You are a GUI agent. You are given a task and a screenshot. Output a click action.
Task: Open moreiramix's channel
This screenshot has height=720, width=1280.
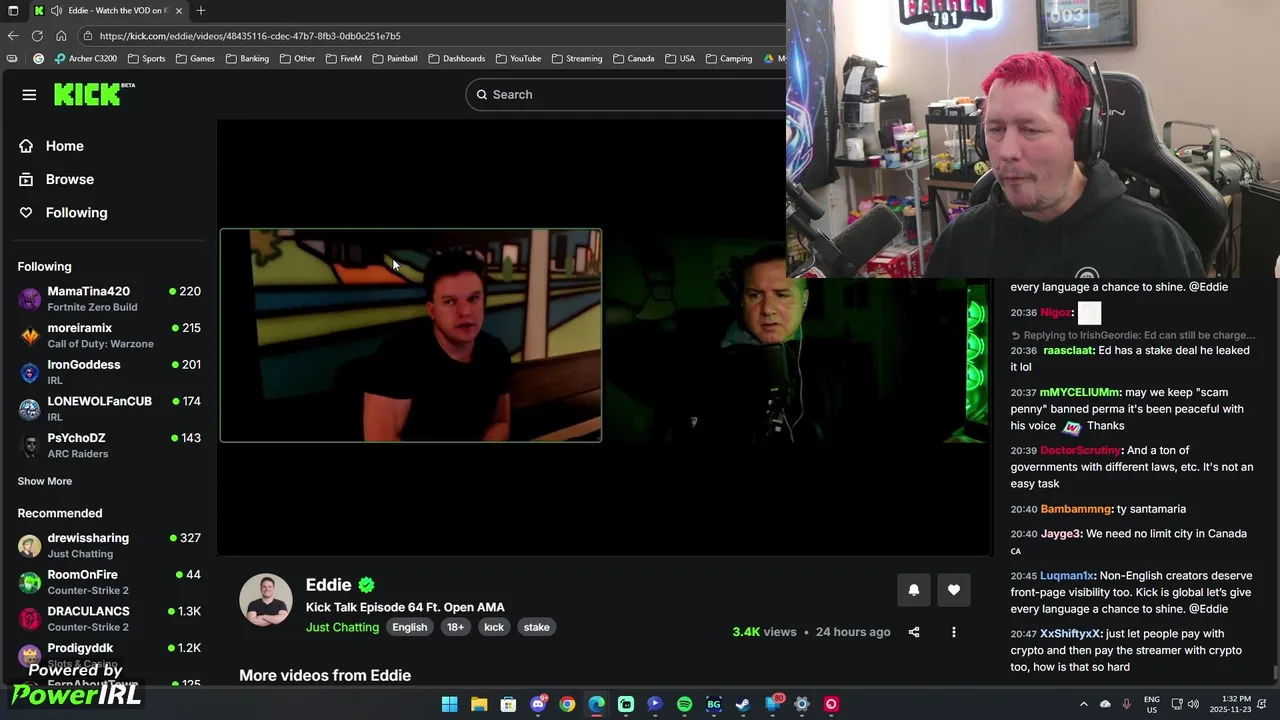tap(109, 335)
